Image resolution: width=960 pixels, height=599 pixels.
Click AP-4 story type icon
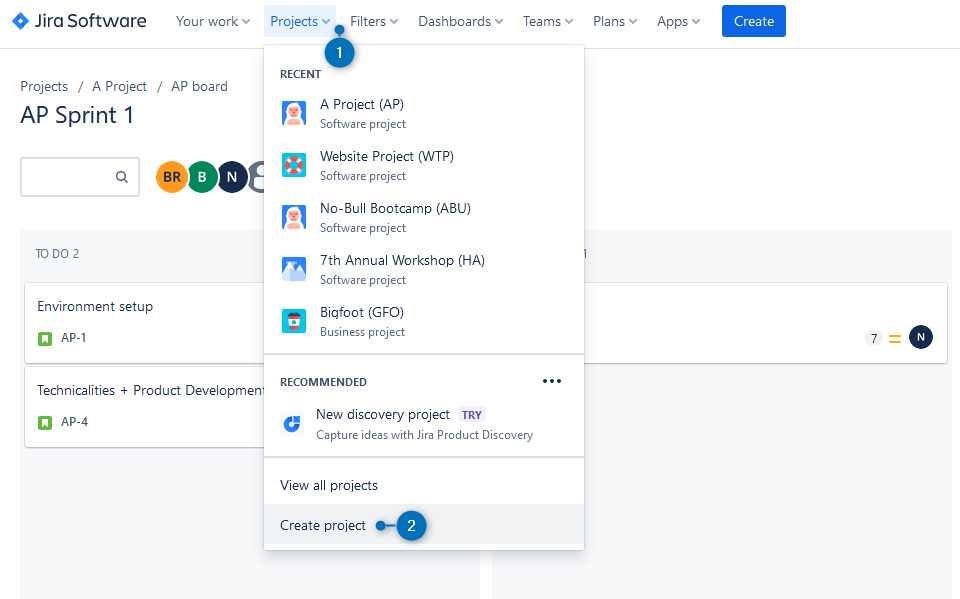point(45,423)
